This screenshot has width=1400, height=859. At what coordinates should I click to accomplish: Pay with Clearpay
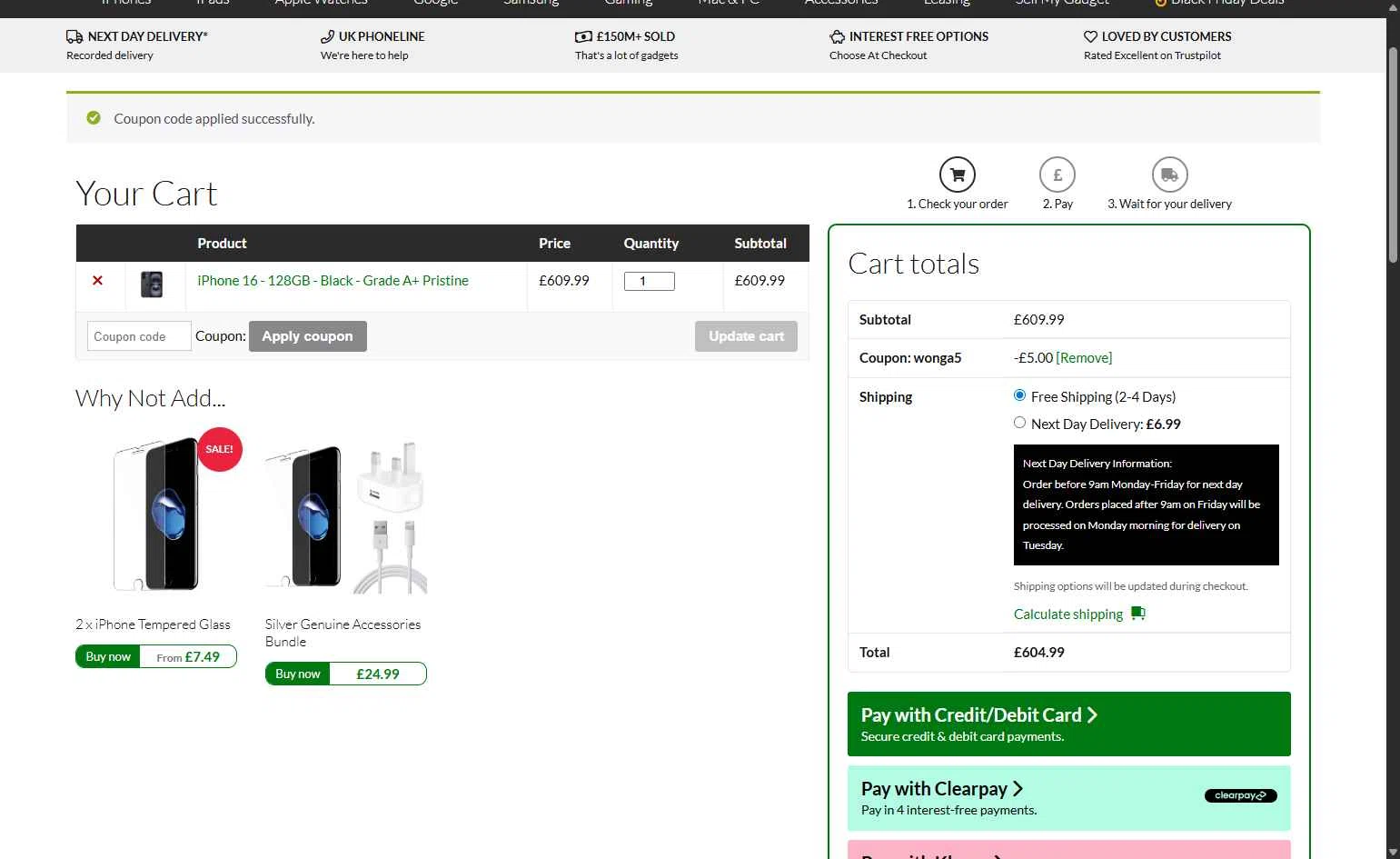(x=1068, y=798)
